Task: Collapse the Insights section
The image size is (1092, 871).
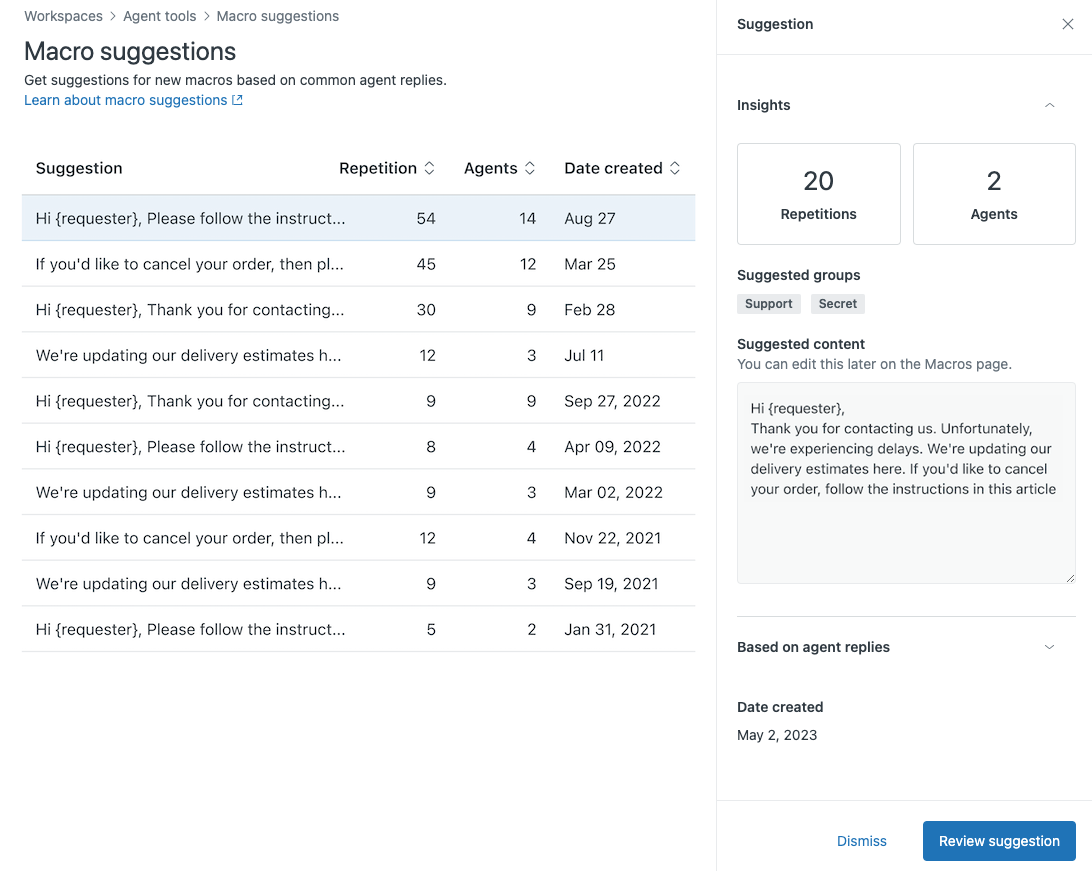Action: (1049, 105)
